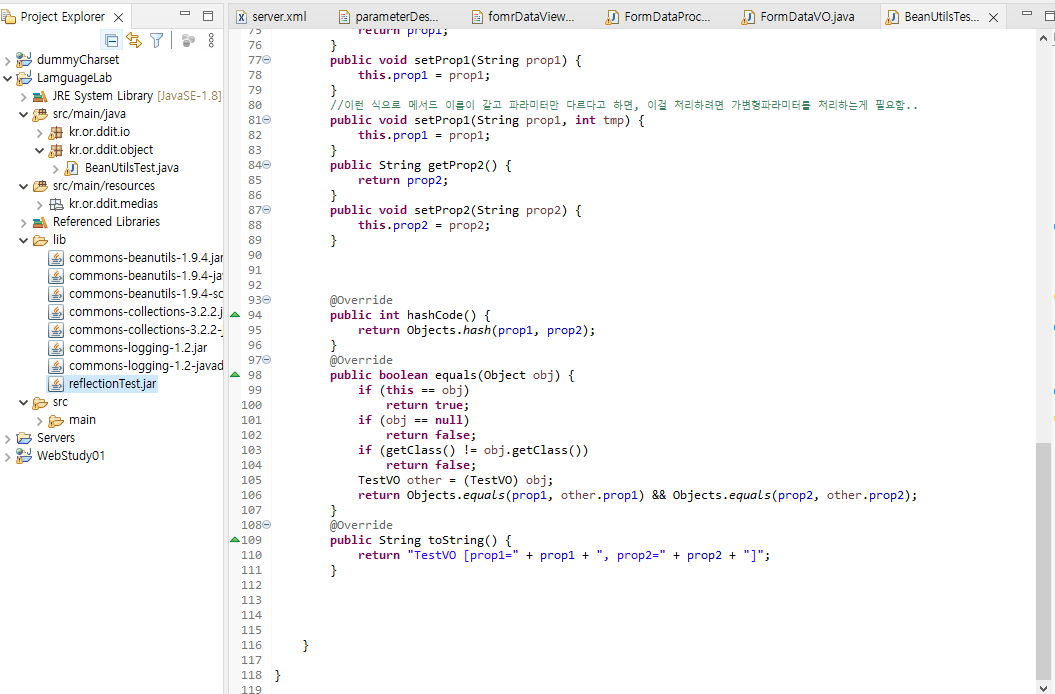Click override marker on line 109
Screen dimensions: 1055x694
coord(235,539)
